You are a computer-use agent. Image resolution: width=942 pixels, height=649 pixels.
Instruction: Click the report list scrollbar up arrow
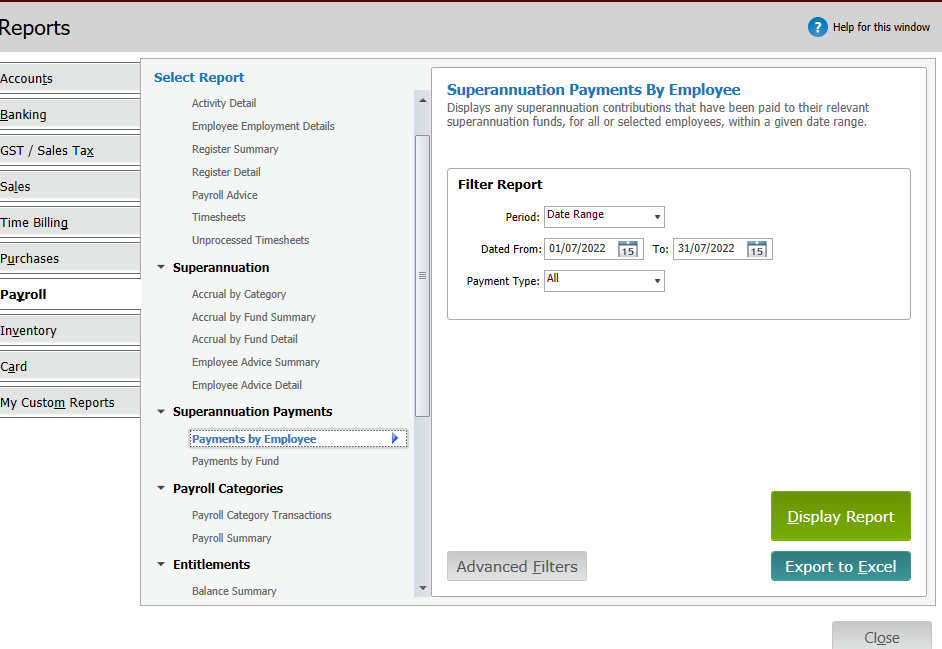[422, 100]
